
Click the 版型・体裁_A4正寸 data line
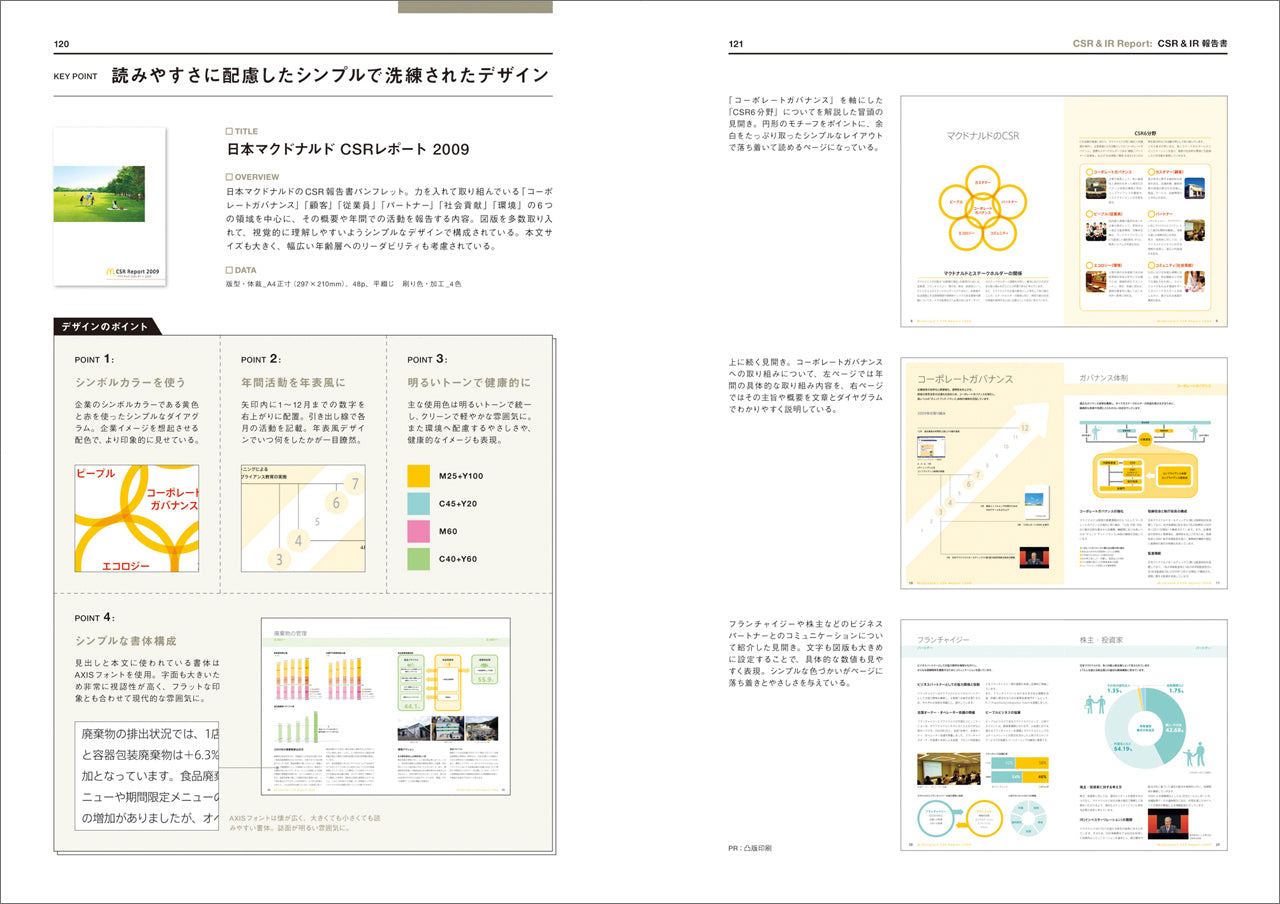pos(344,285)
